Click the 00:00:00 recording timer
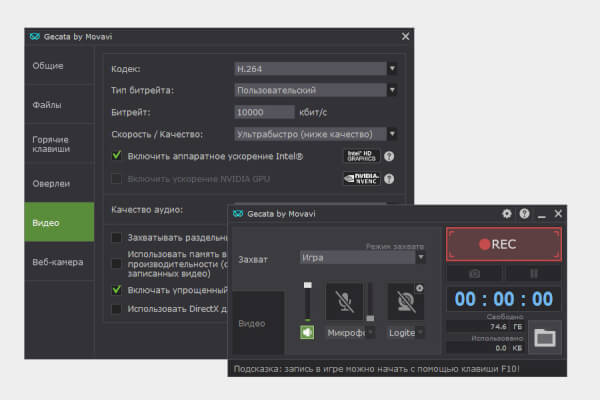Viewport: 600px width, 400px height. pyautogui.click(x=504, y=299)
